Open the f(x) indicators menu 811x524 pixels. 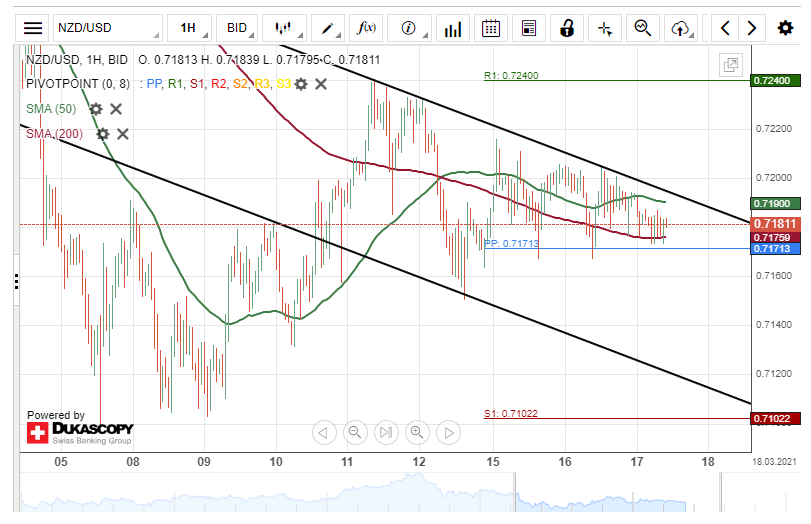[367, 28]
